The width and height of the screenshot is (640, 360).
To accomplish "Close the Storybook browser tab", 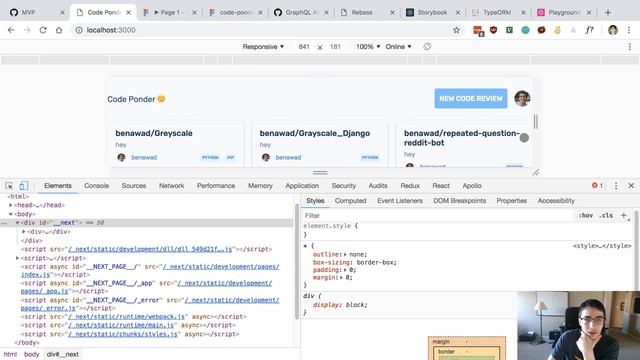I will (x=458, y=13).
